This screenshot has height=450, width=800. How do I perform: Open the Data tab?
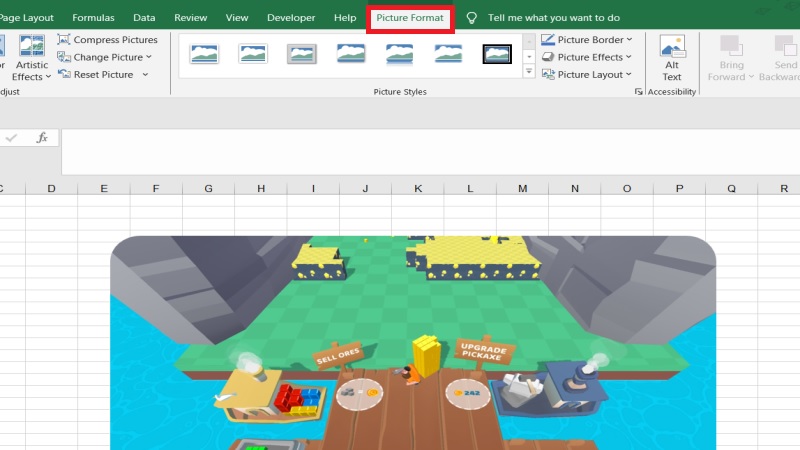pos(144,18)
